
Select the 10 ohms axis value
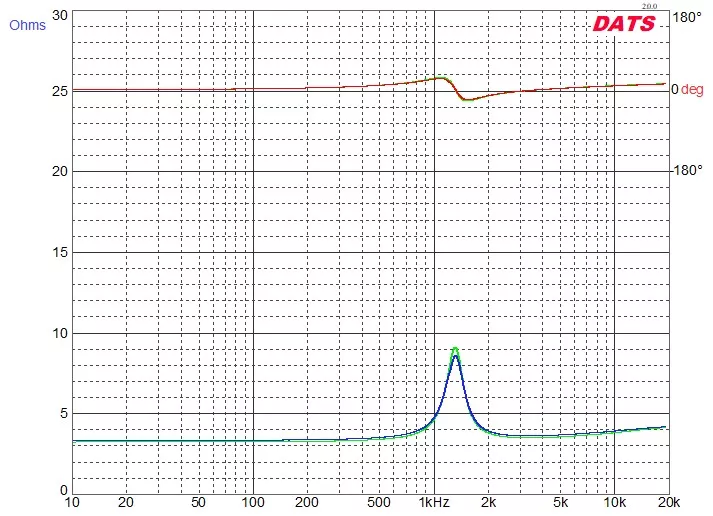[x=61, y=333]
